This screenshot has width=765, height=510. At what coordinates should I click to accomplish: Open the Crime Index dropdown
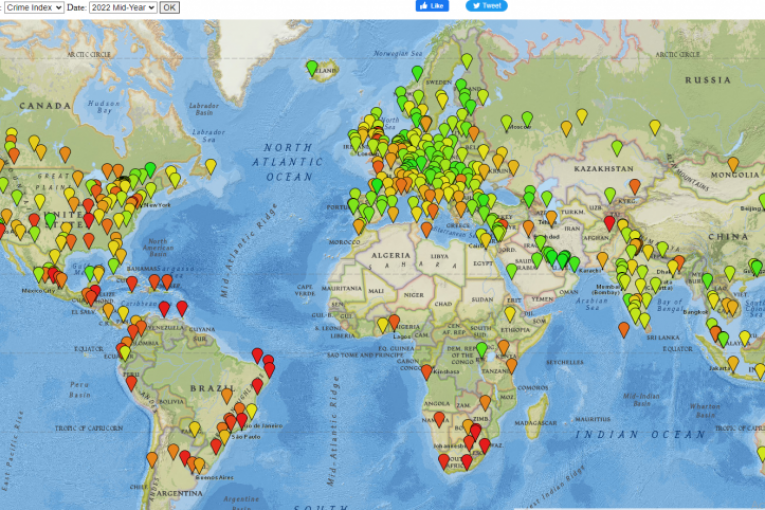point(33,7)
